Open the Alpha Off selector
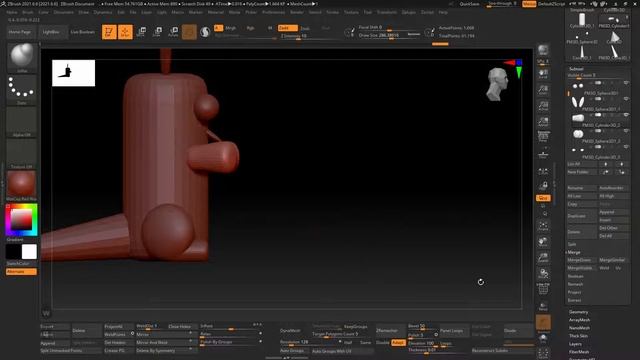This screenshot has width=640, height=360. pos(22,122)
